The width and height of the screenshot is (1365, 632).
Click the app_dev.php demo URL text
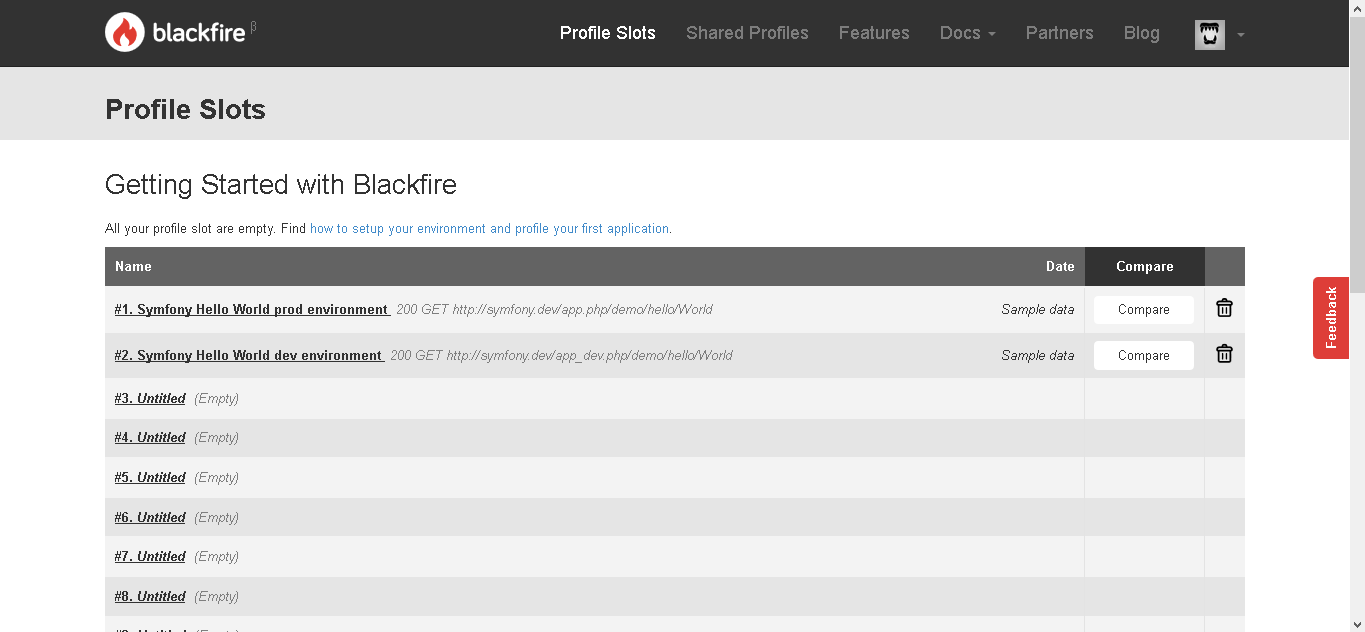tap(589, 356)
